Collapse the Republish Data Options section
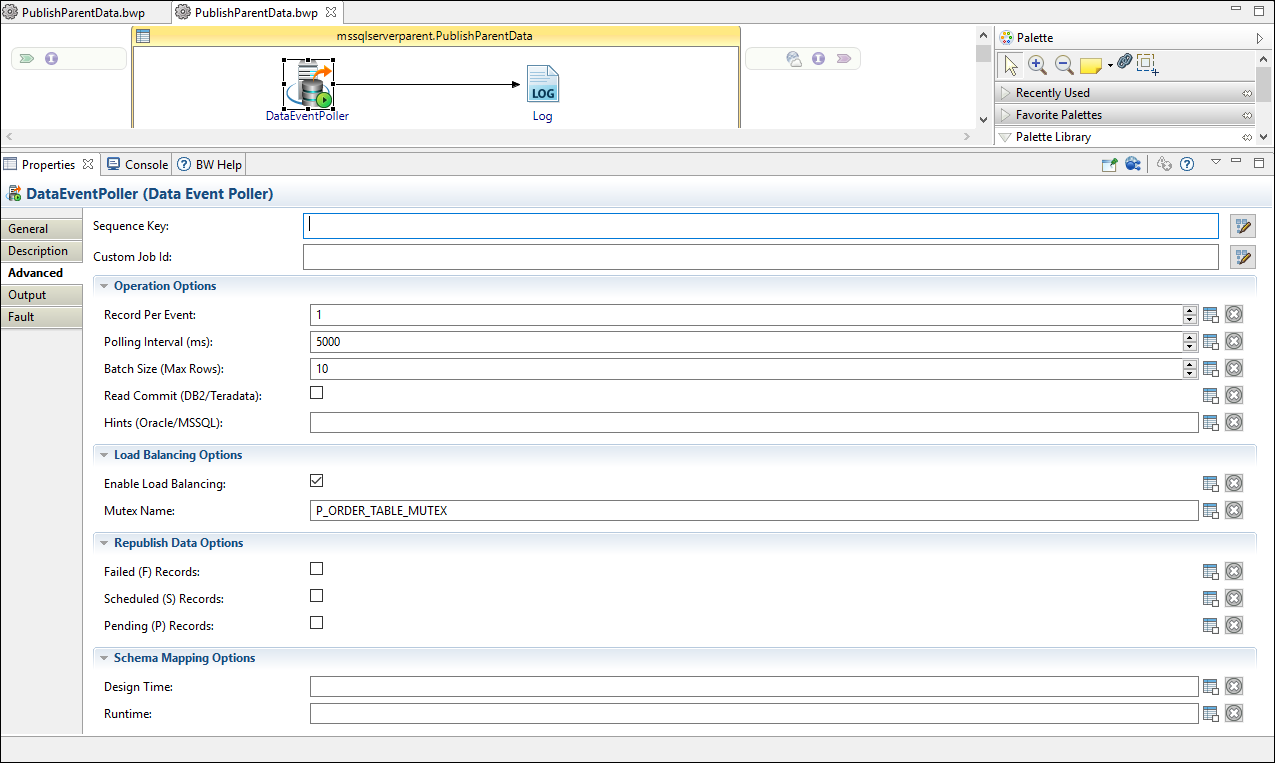This screenshot has height=763, width=1275. click(x=103, y=543)
